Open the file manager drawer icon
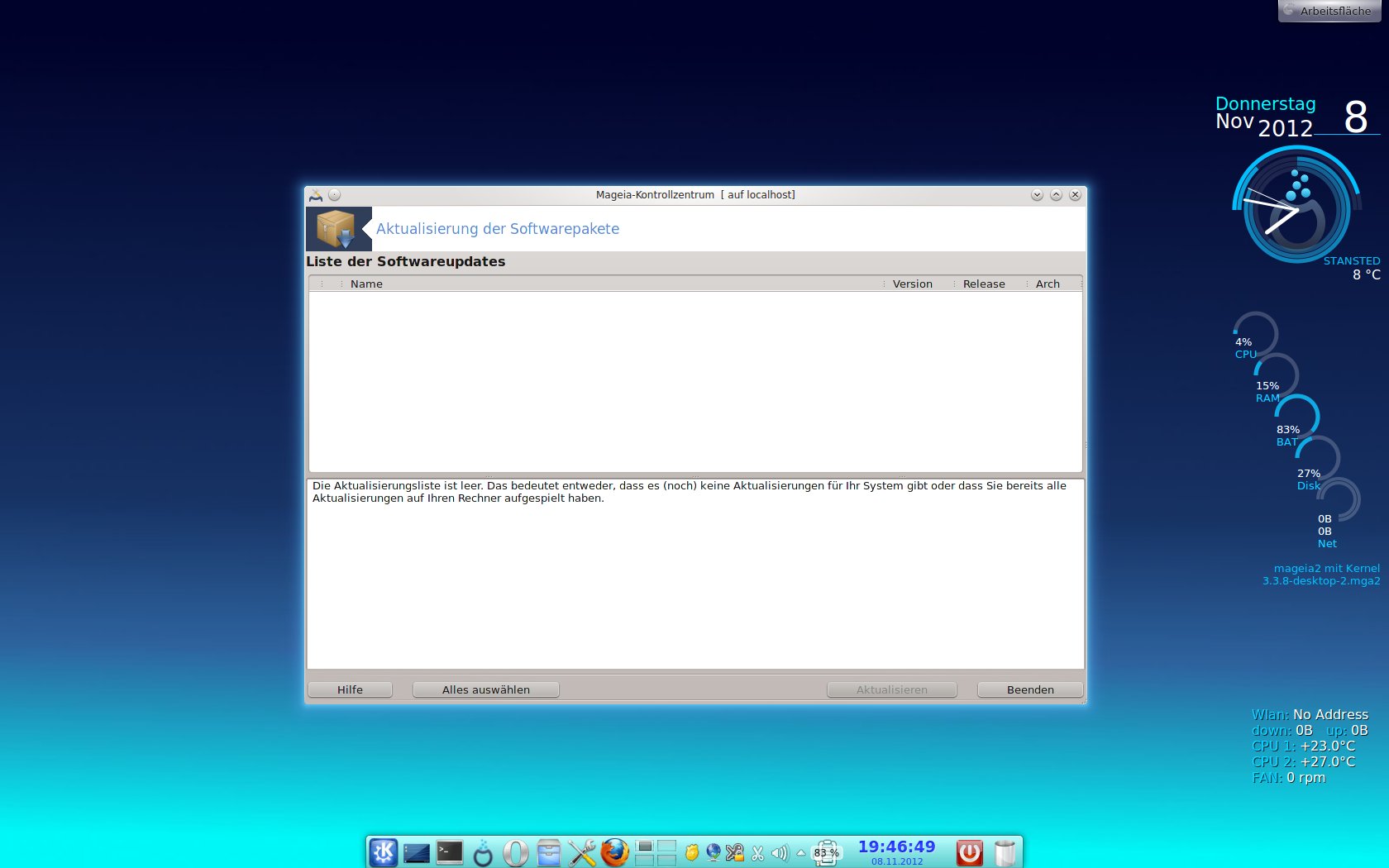The image size is (1389, 868). 549,852
